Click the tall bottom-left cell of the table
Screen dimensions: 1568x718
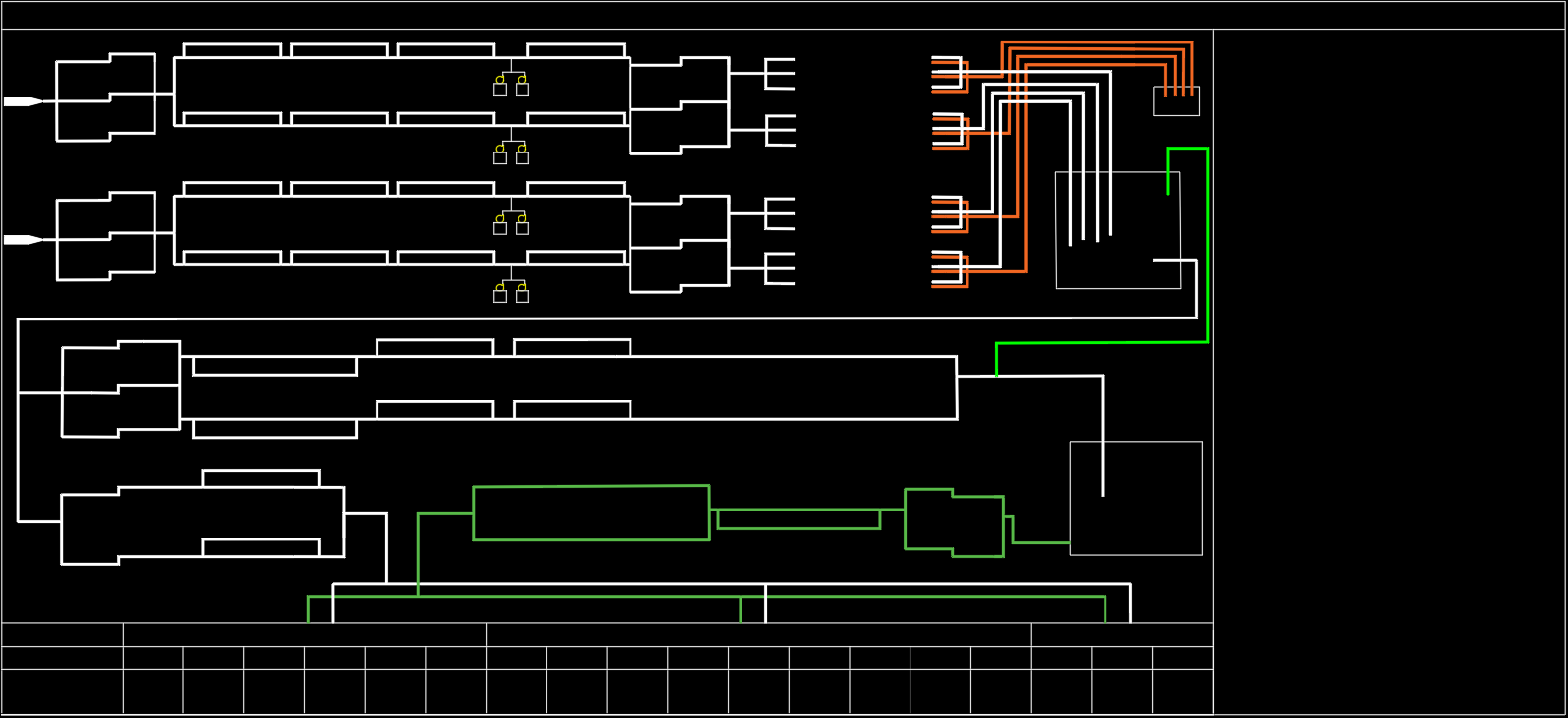coord(62,691)
